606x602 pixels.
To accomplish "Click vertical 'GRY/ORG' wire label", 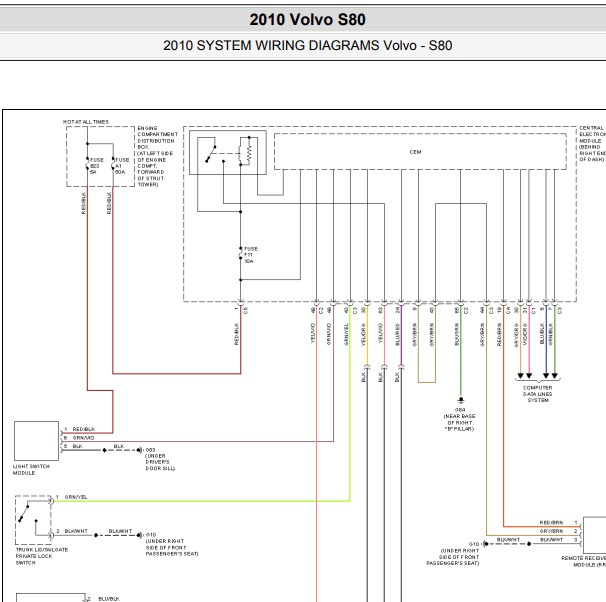I will click(x=516, y=335).
